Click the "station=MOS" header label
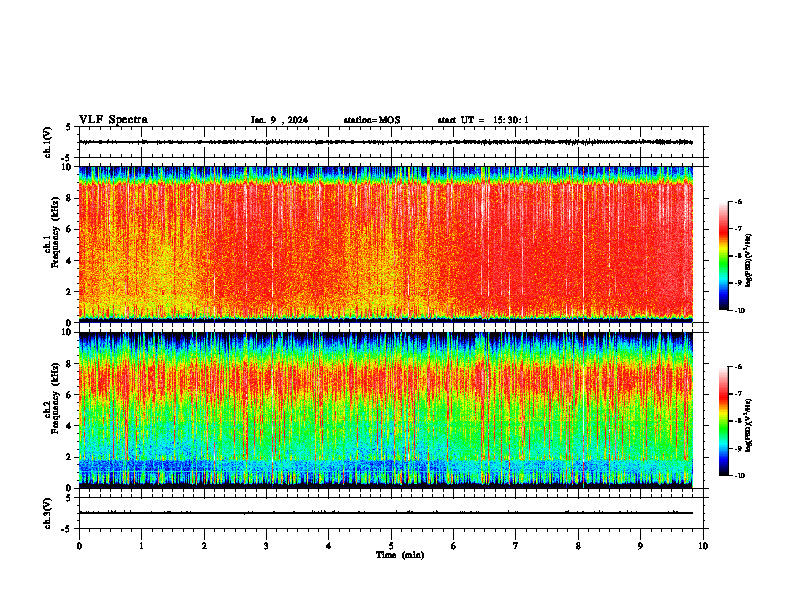Image resolution: width=792 pixels, height=612 pixels. click(372, 120)
